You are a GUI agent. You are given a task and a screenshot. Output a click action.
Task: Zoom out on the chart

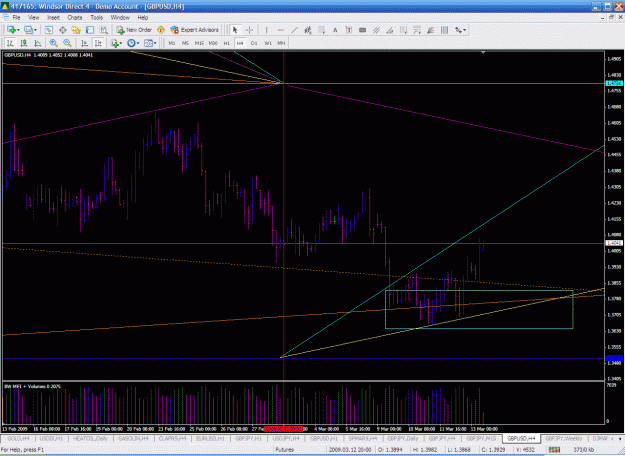(x=67, y=43)
